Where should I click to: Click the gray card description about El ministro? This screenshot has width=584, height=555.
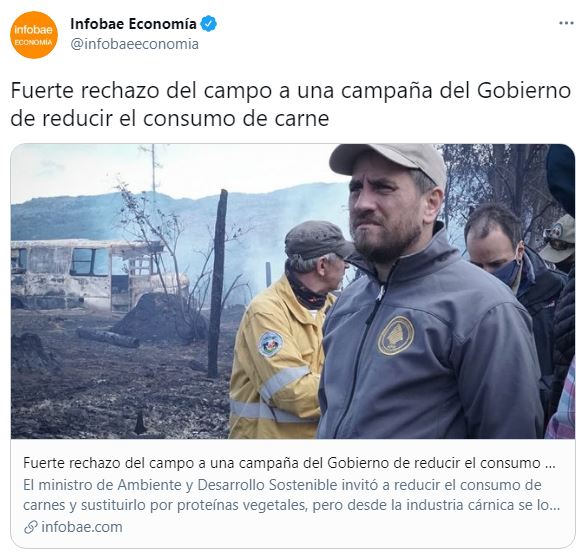point(292,495)
